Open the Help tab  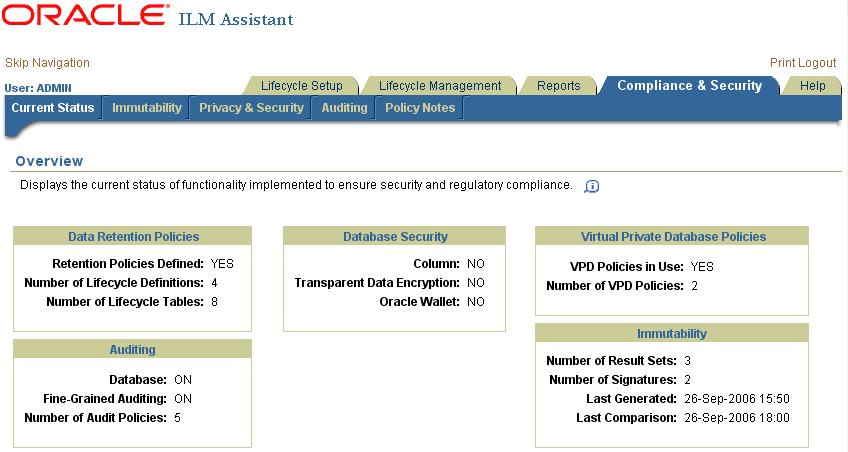(812, 86)
